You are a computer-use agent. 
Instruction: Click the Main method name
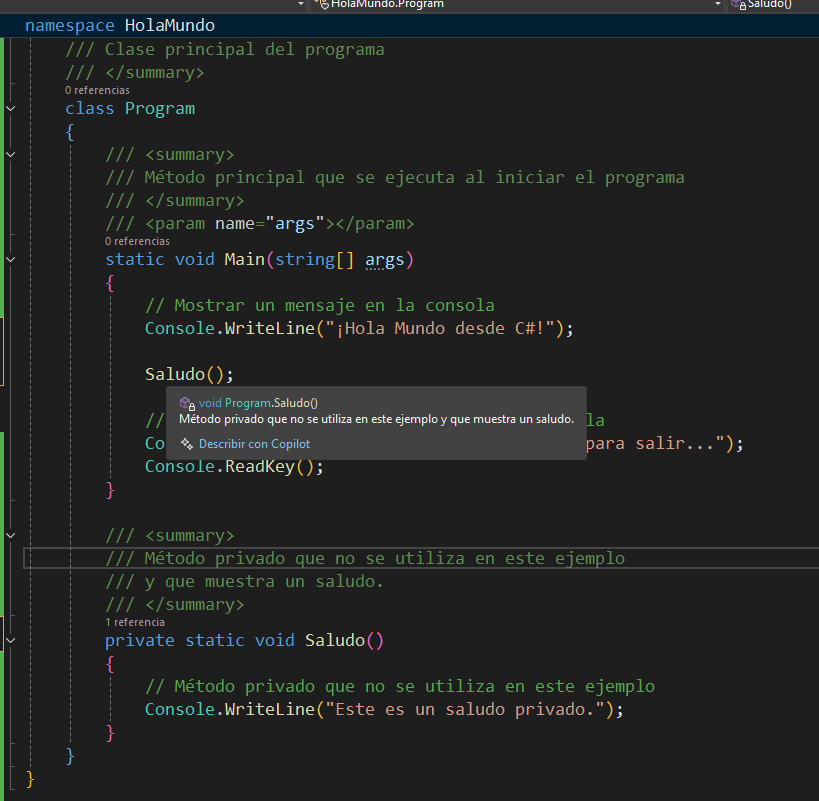pyautogui.click(x=244, y=260)
